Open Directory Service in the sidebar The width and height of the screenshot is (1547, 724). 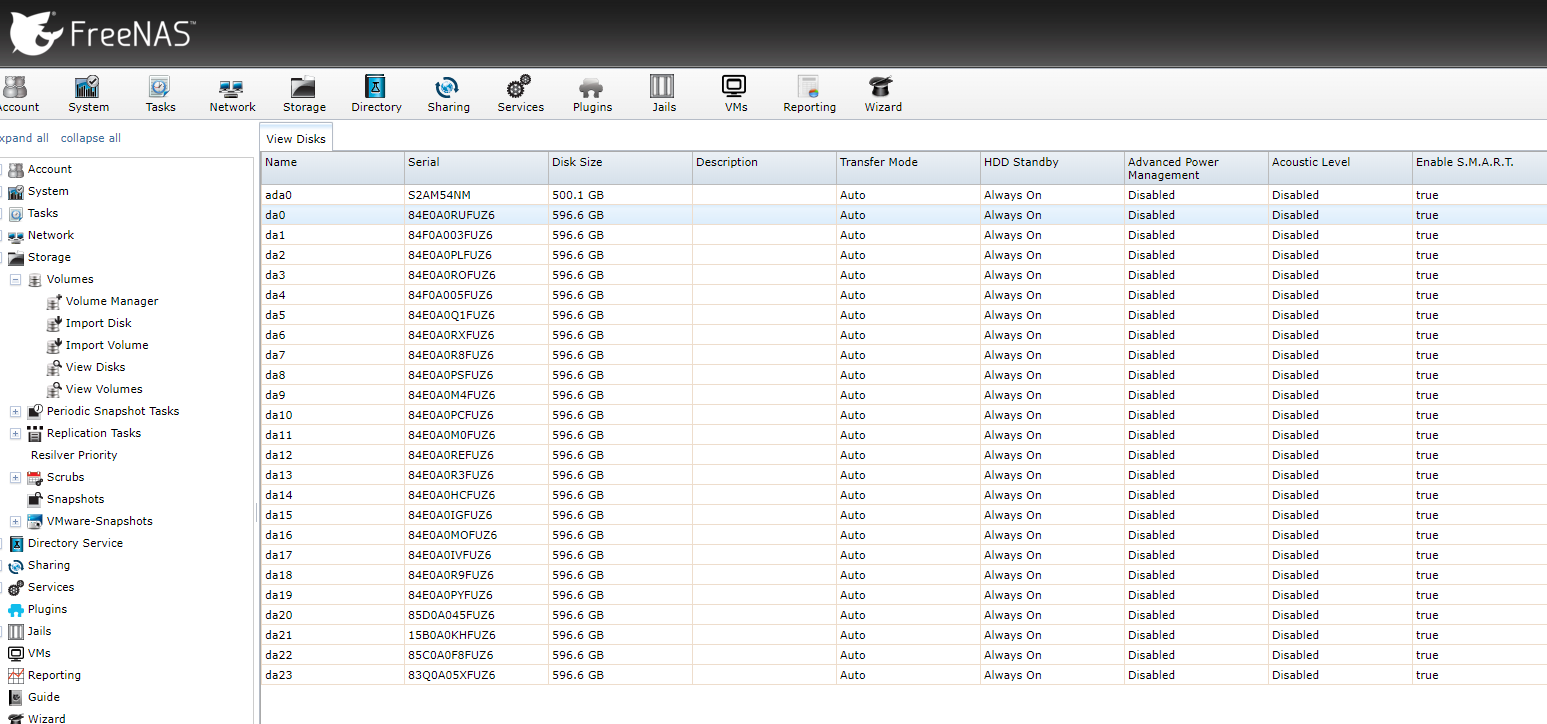[x=75, y=543]
